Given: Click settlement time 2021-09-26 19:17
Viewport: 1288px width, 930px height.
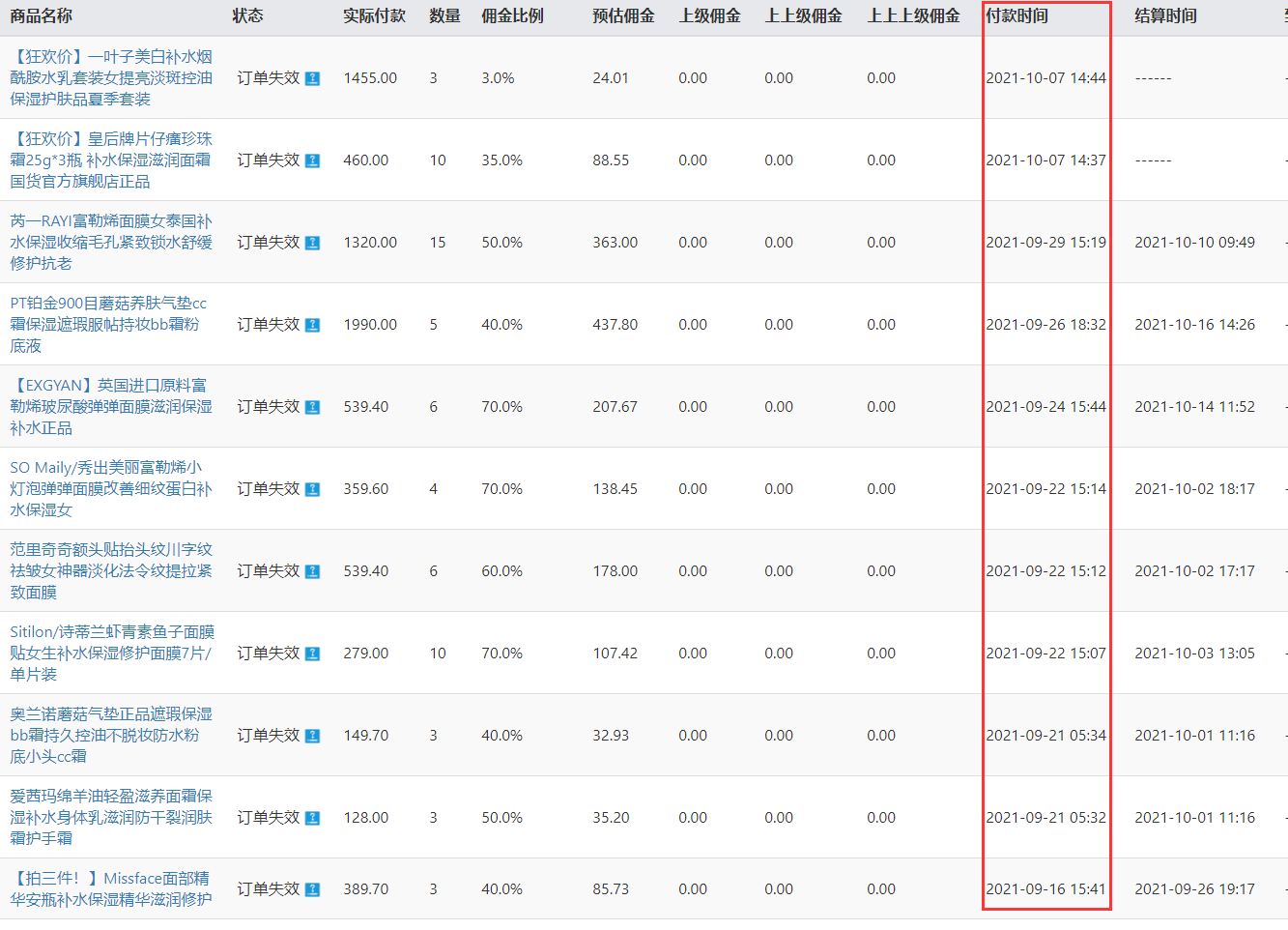Looking at the screenshot, I should click(1195, 889).
